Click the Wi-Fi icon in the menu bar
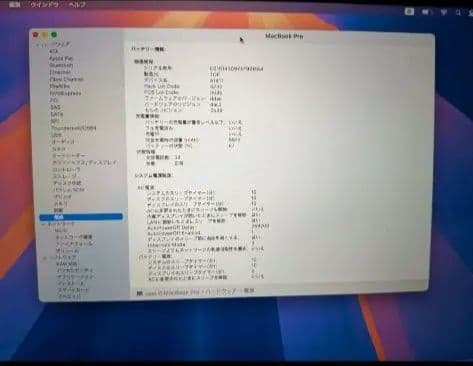This screenshot has height=366, width=473. coord(444,12)
